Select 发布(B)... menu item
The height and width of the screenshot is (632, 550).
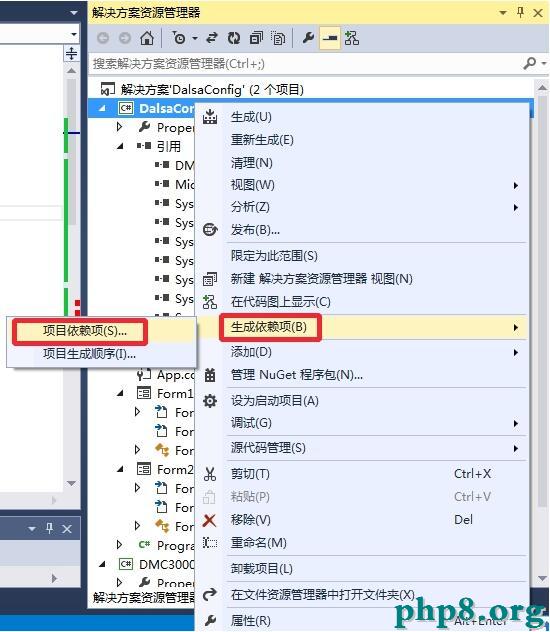click(361, 230)
